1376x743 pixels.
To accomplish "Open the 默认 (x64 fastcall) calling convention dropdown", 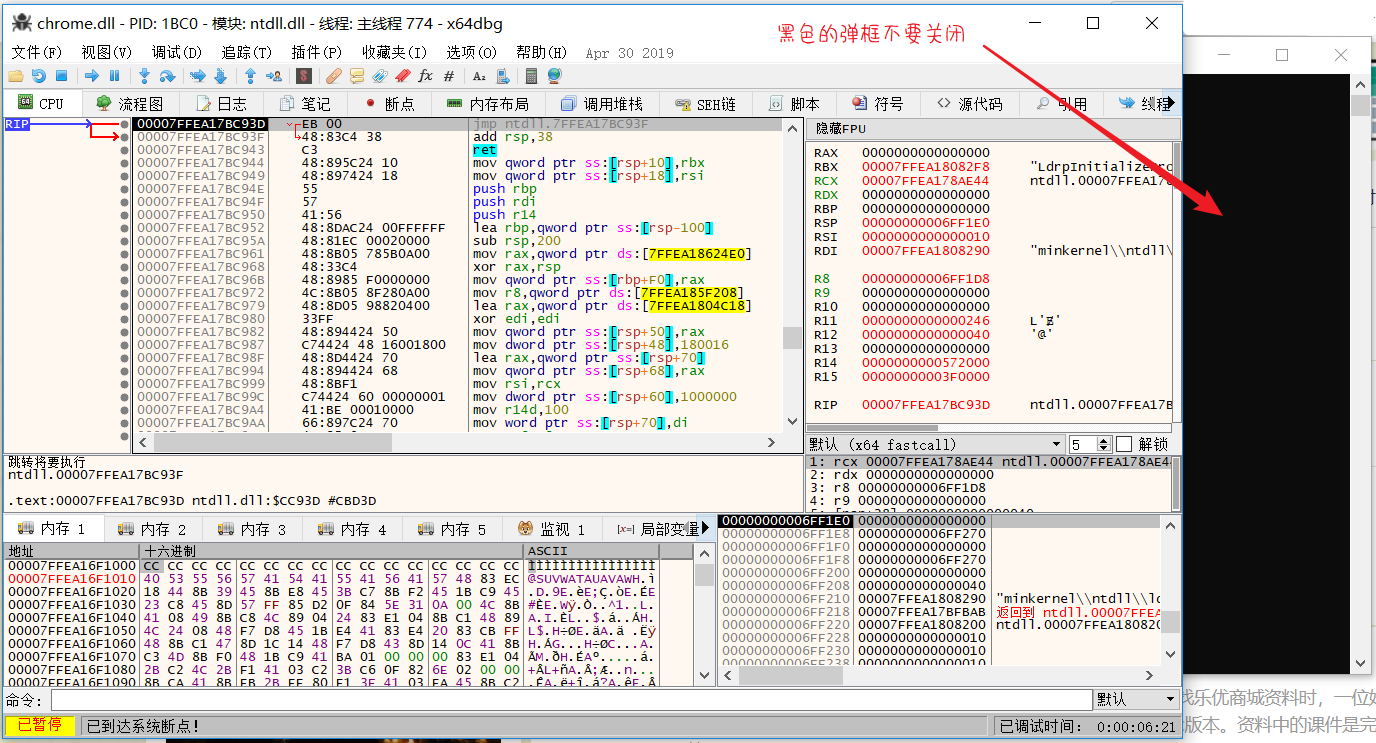I will (936, 444).
